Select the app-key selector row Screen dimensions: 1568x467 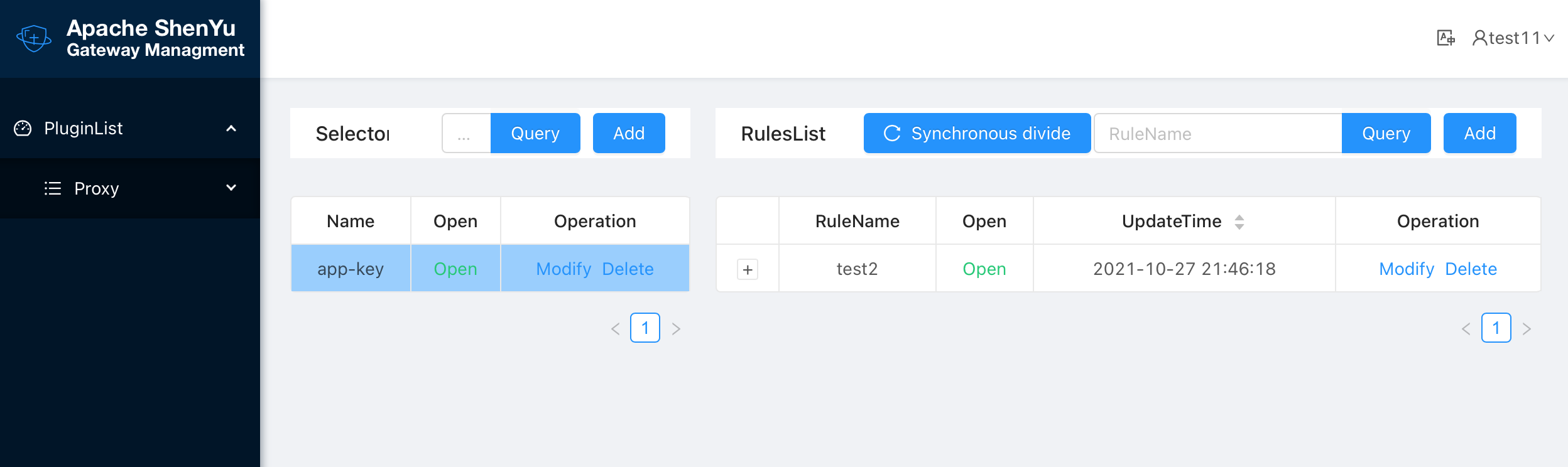click(x=351, y=269)
